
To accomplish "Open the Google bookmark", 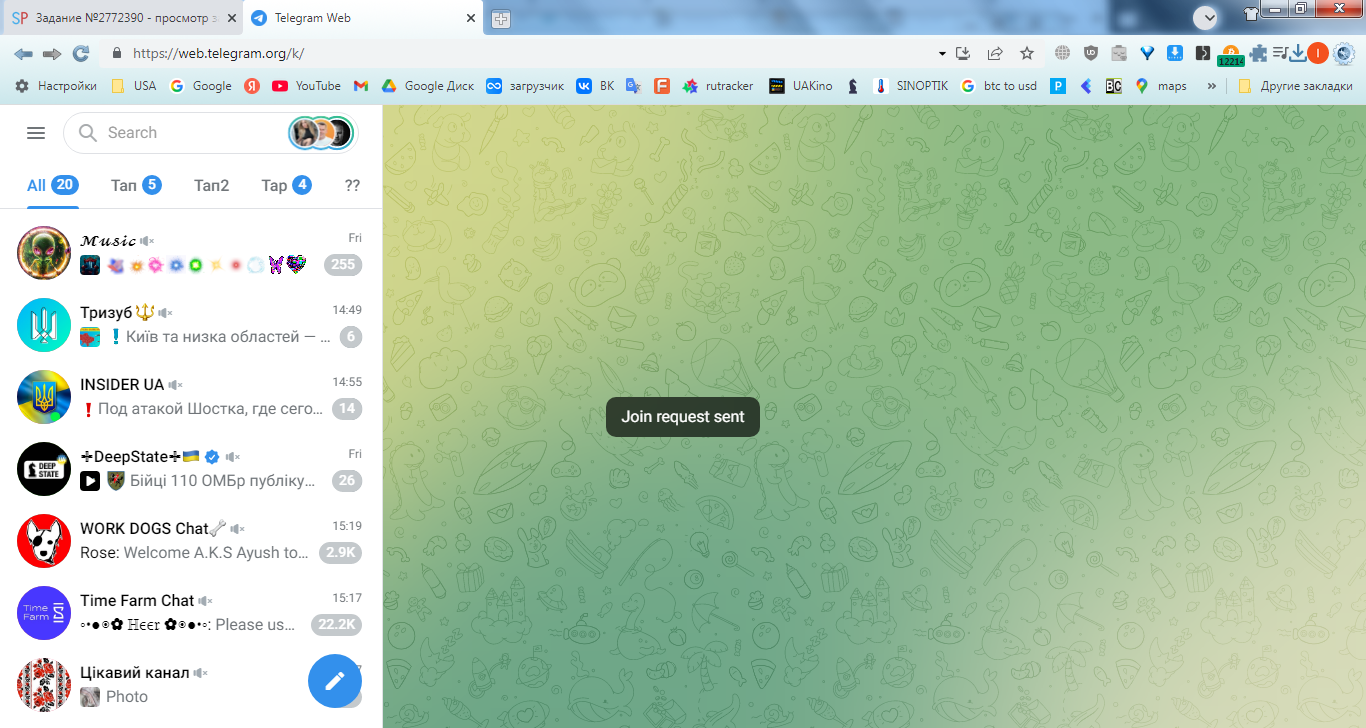I will tap(201, 86).
